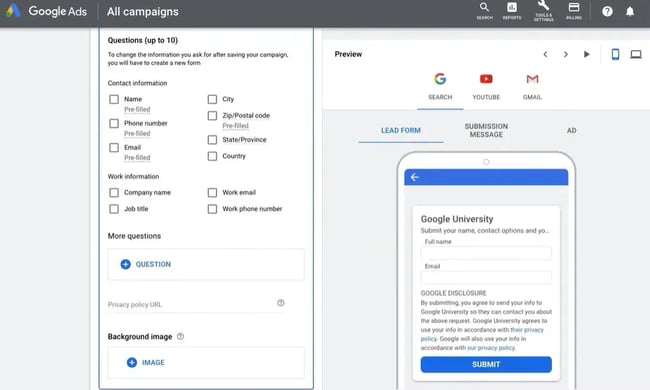650x390 pixels.
Task: Go to previous preview with left chevron
Action: pyautogui.click(x=545, y=54)
